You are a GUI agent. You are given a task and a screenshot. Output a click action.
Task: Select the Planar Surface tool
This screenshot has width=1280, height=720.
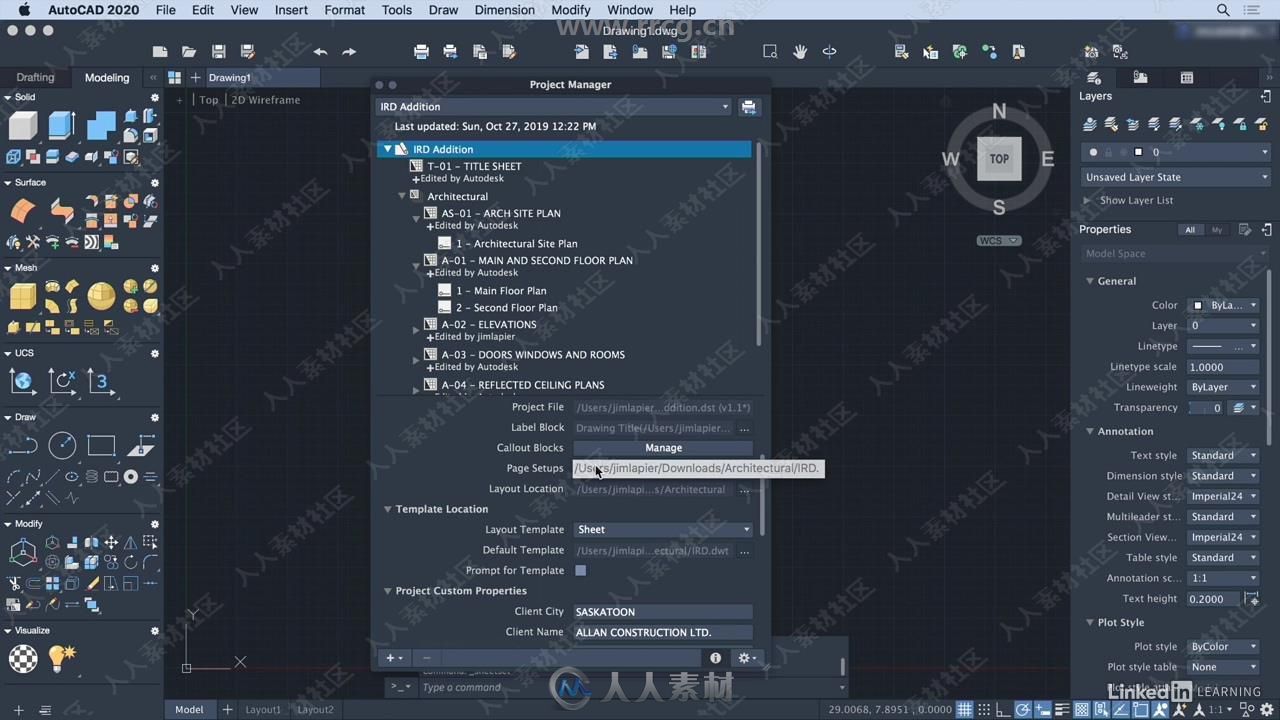[23, 211]
